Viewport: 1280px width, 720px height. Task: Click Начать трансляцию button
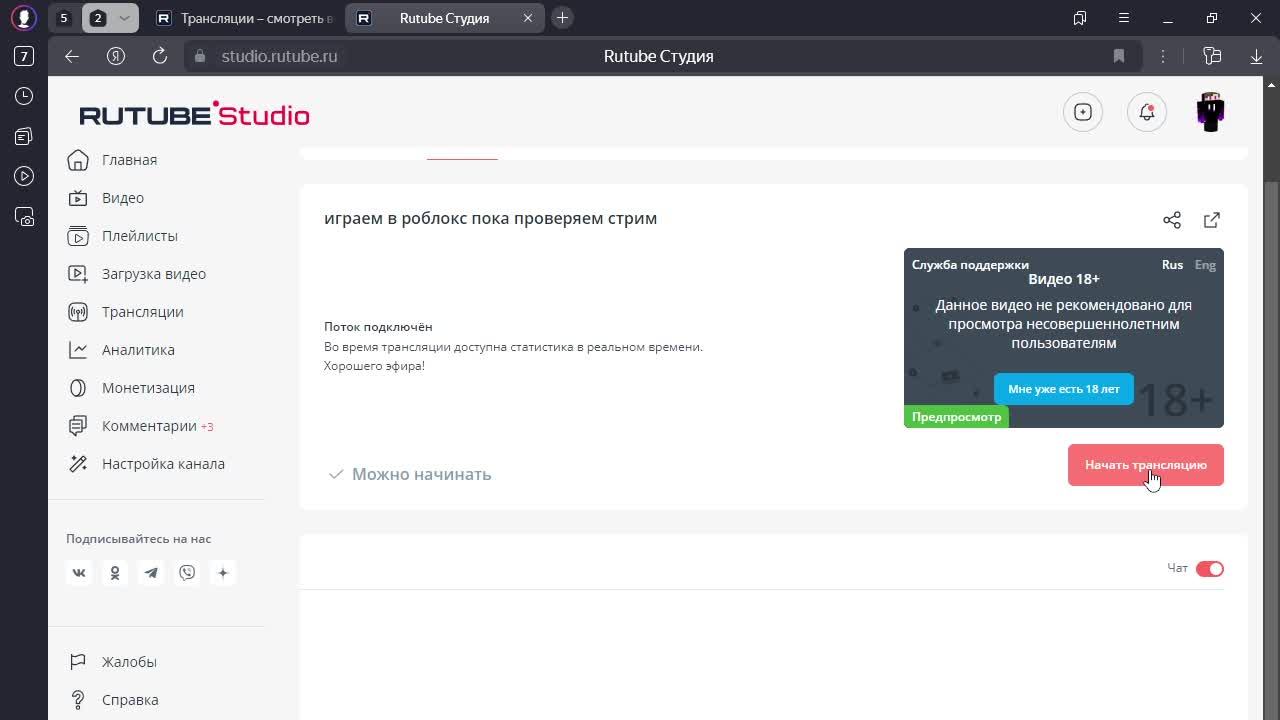coord(1146,465)
